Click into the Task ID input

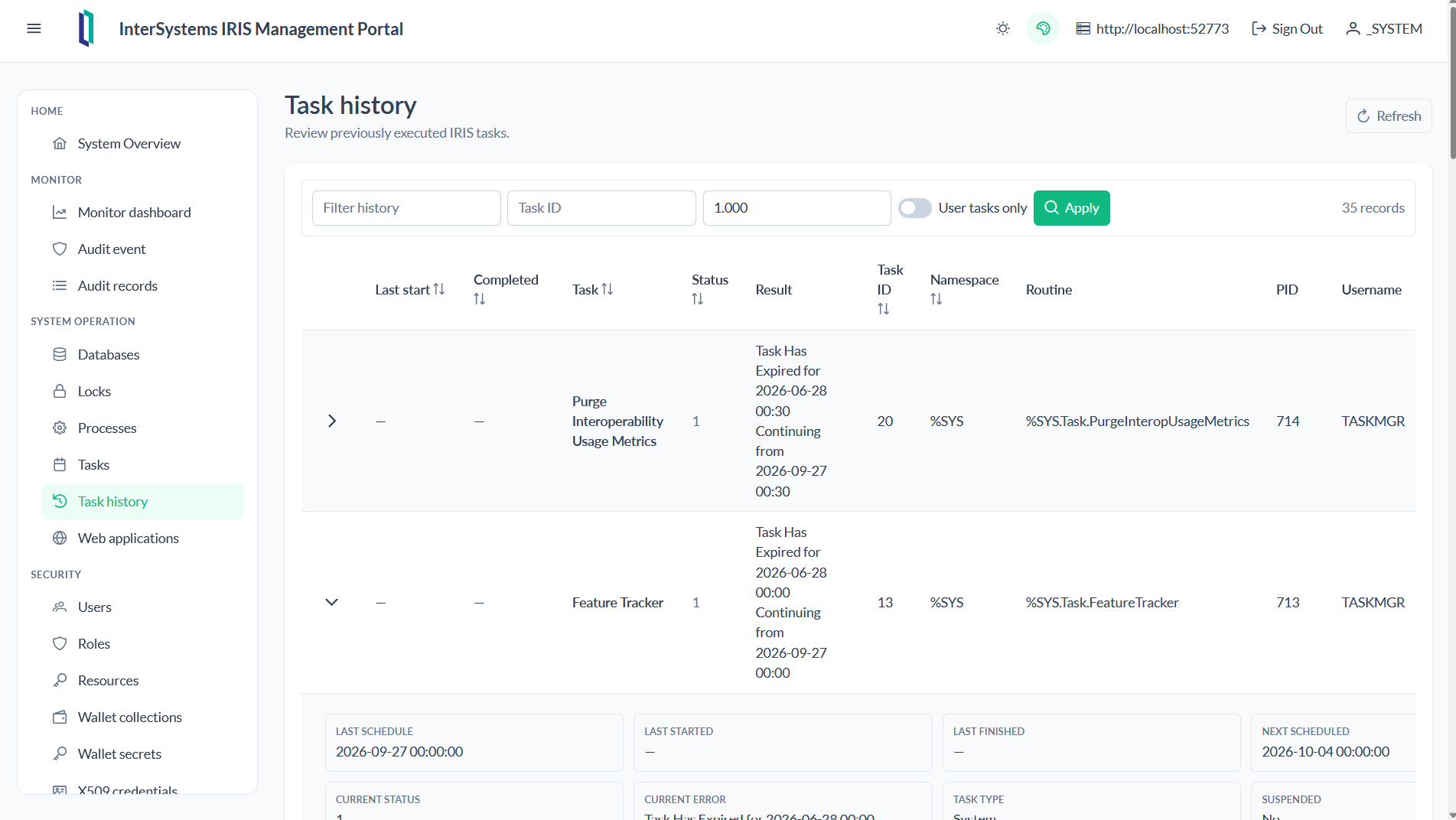click(x=601, y=208)
